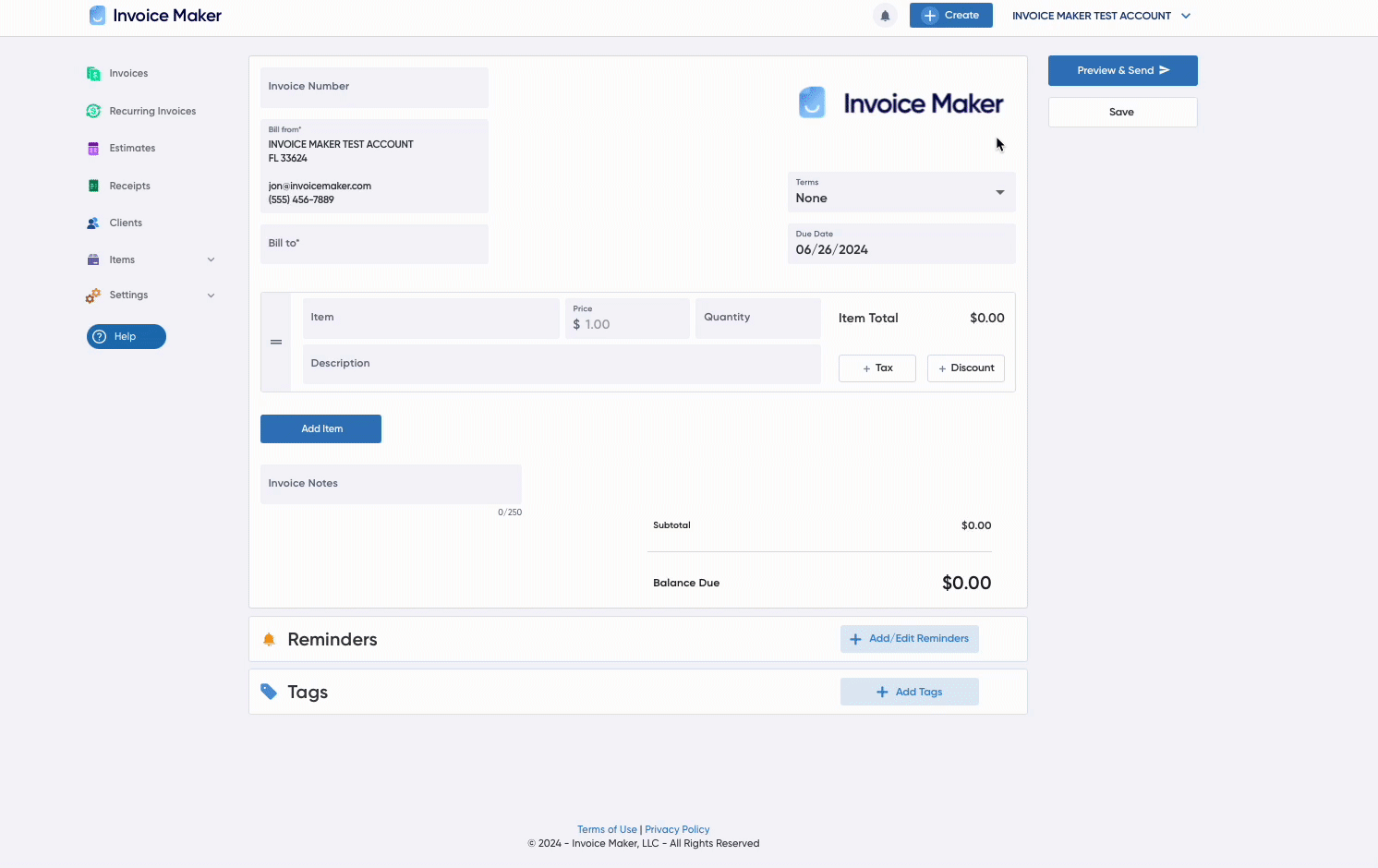Click the Price field
Viewport: 1378px width, 868px height.
[x=627, y=319]
